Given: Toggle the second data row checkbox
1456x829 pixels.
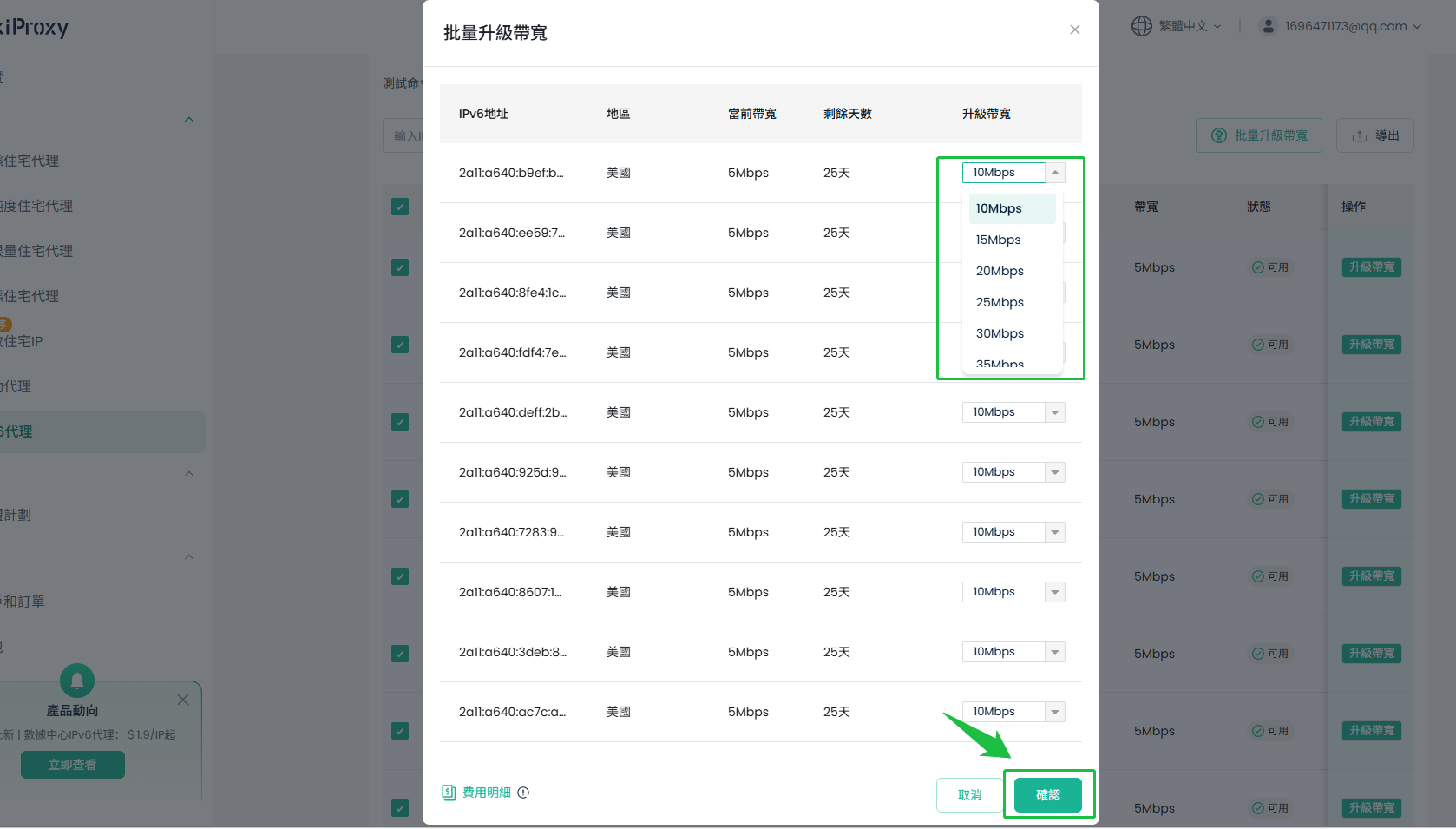Looking at the screenshot, I should tap(400, 345).
